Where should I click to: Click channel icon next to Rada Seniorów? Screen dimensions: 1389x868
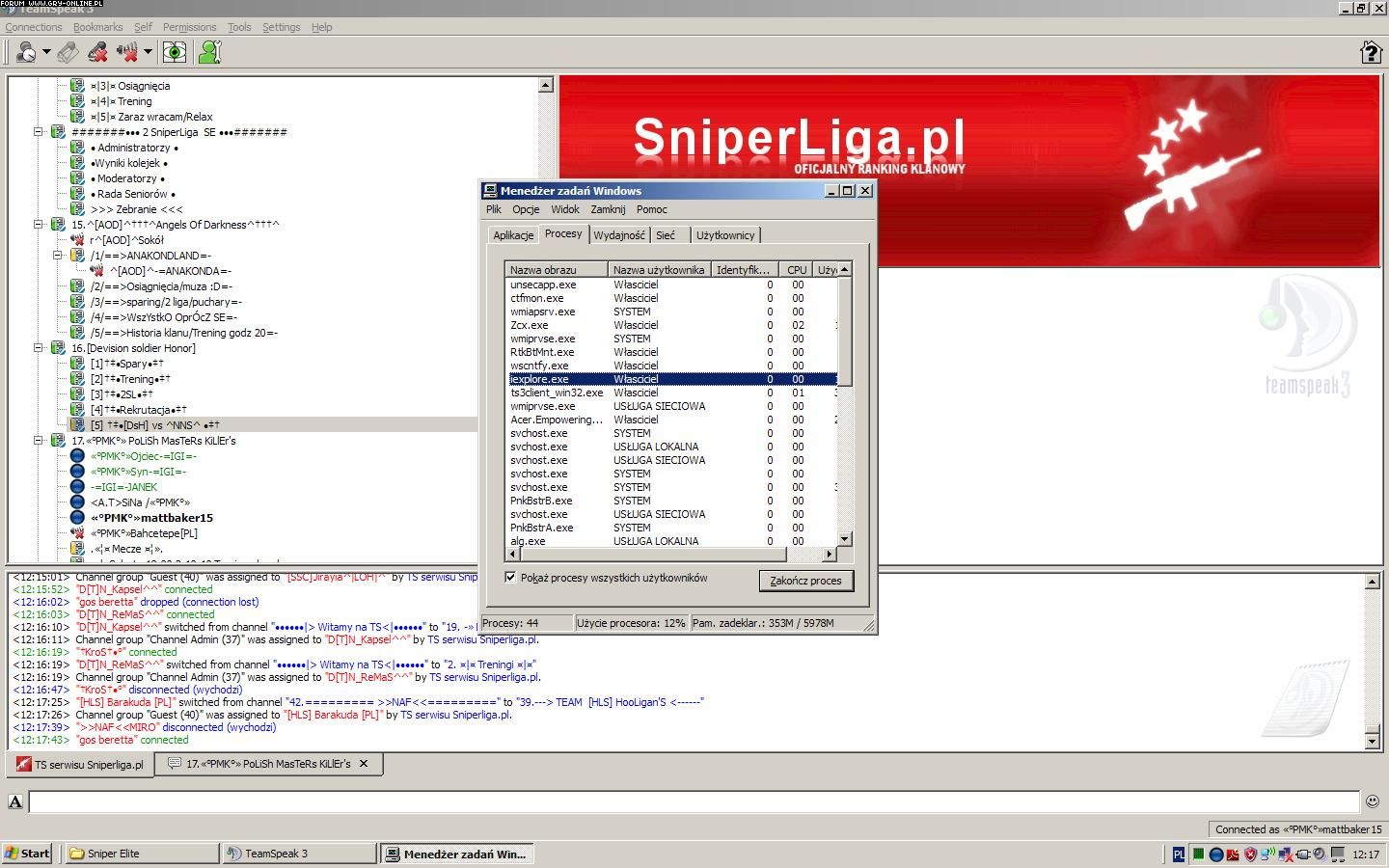(77, 194)
